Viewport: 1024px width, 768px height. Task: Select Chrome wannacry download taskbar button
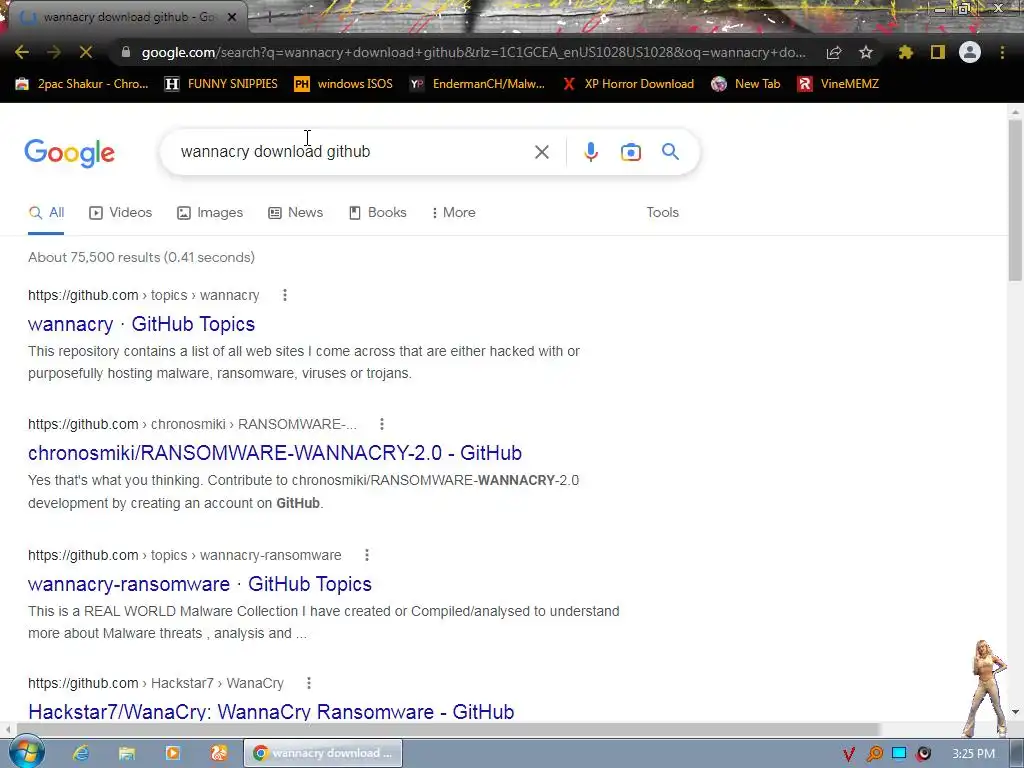point(323,753)
